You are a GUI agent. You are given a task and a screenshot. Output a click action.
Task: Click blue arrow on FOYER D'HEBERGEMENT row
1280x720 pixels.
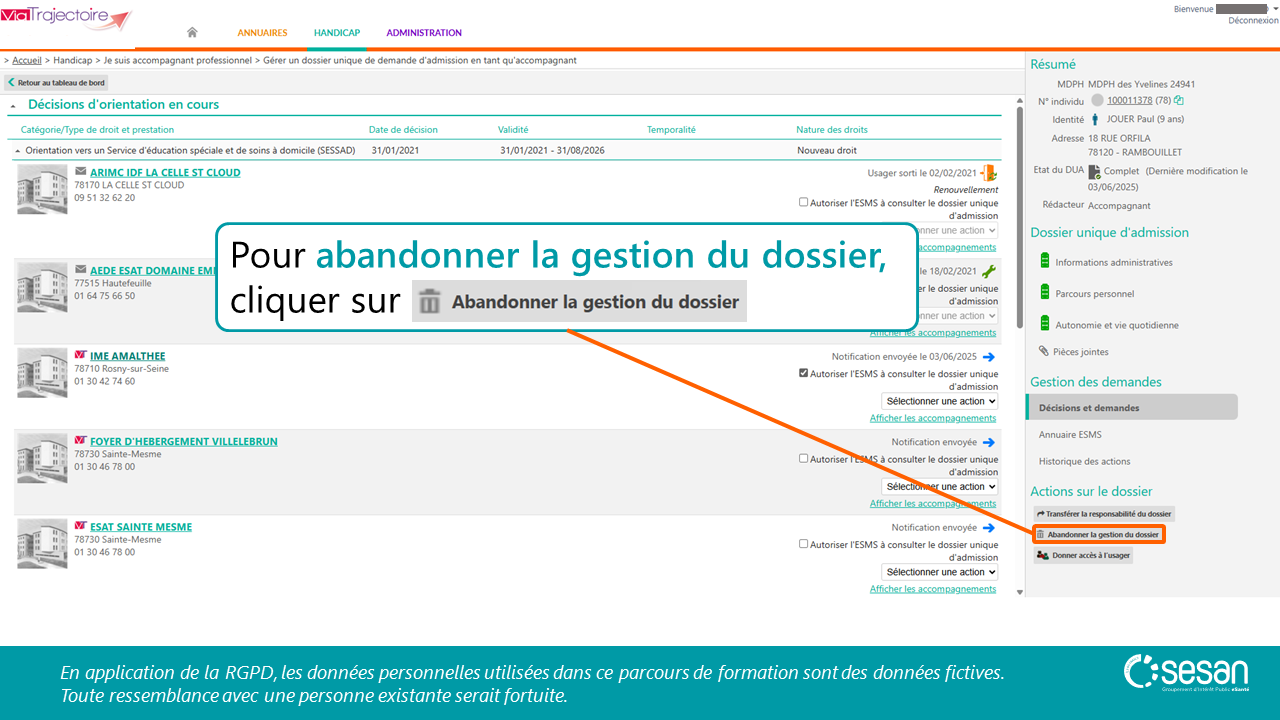[989, 442]
